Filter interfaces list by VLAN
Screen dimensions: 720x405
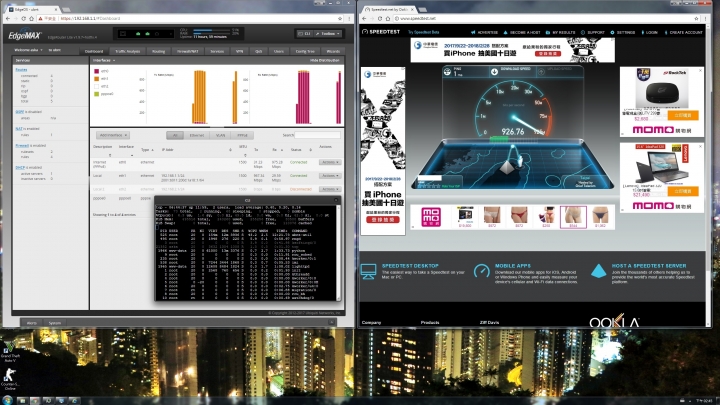[220, 135]
